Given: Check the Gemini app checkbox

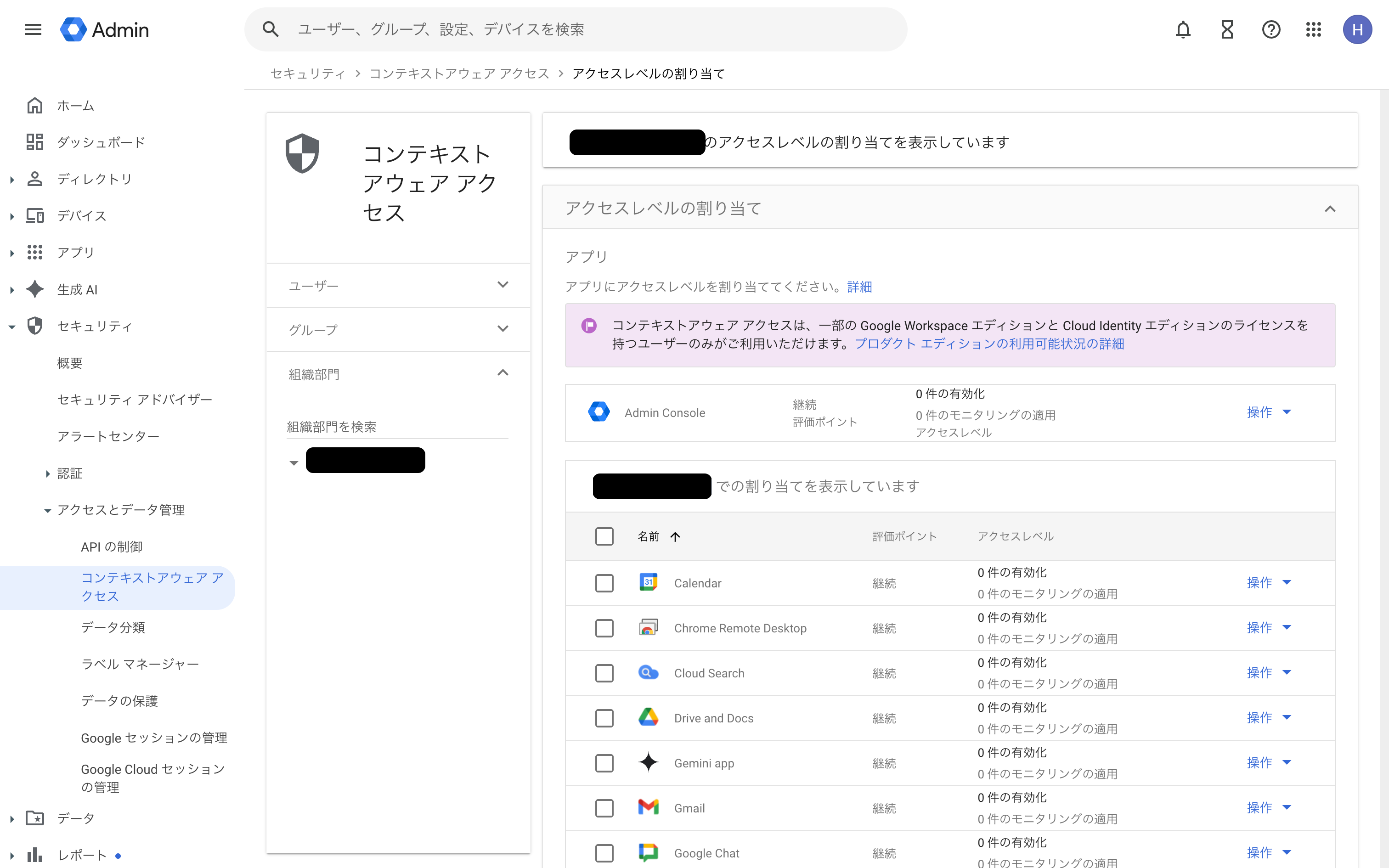Looking at the screenshot, I should [604, 763].
